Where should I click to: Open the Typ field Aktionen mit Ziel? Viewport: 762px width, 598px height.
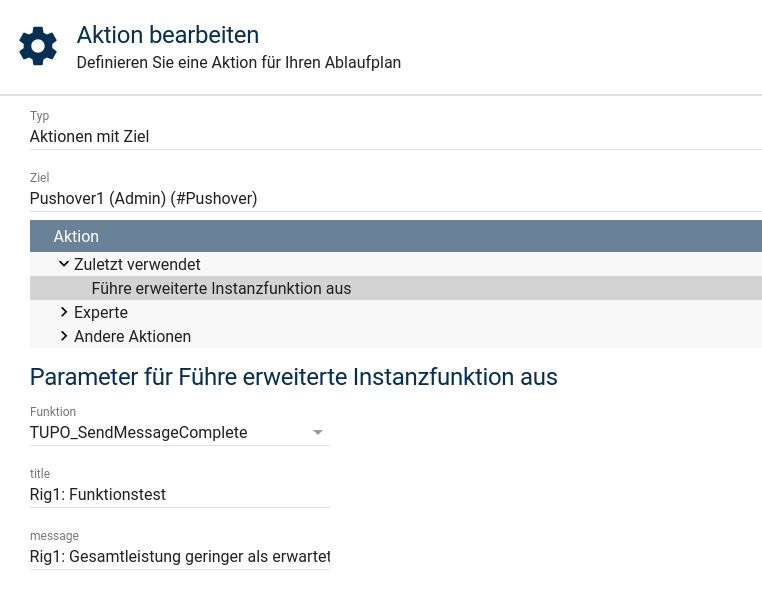[395, 136]
